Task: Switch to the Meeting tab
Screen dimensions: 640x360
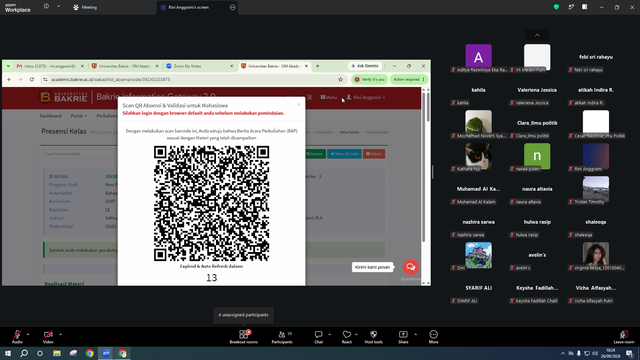Action: 85,7
